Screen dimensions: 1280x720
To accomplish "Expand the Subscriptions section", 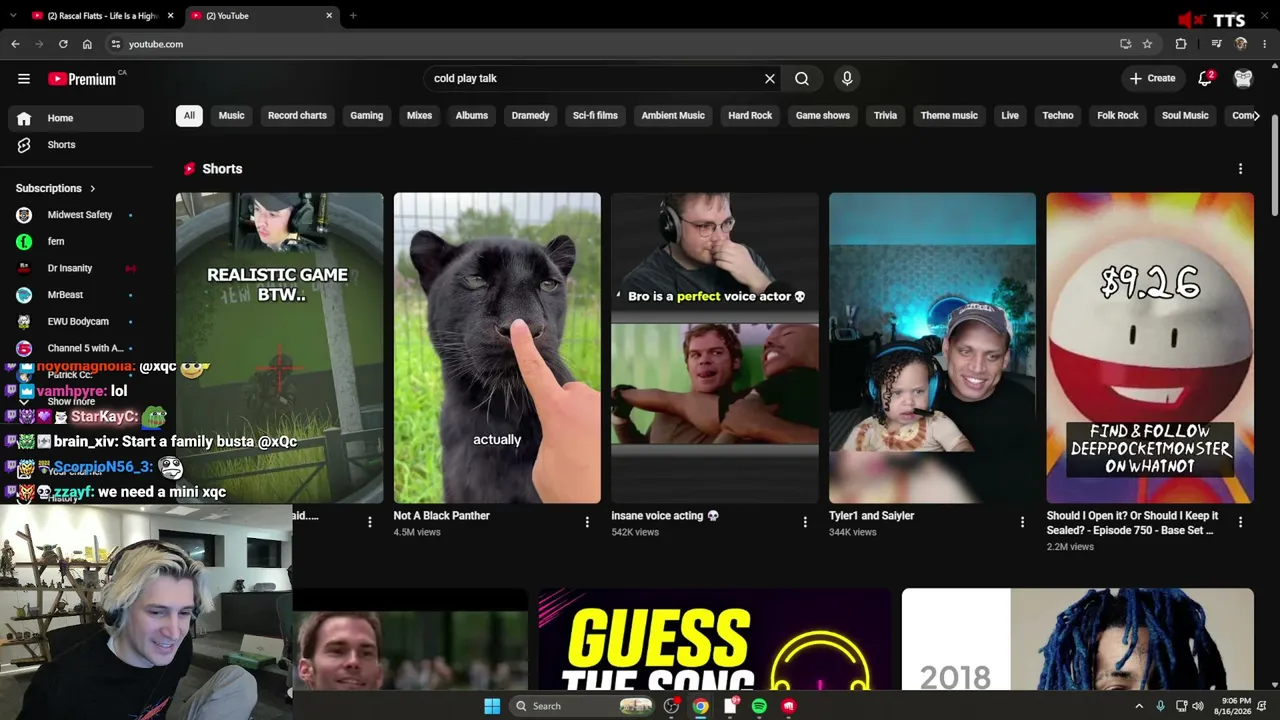I will [56, 188].
